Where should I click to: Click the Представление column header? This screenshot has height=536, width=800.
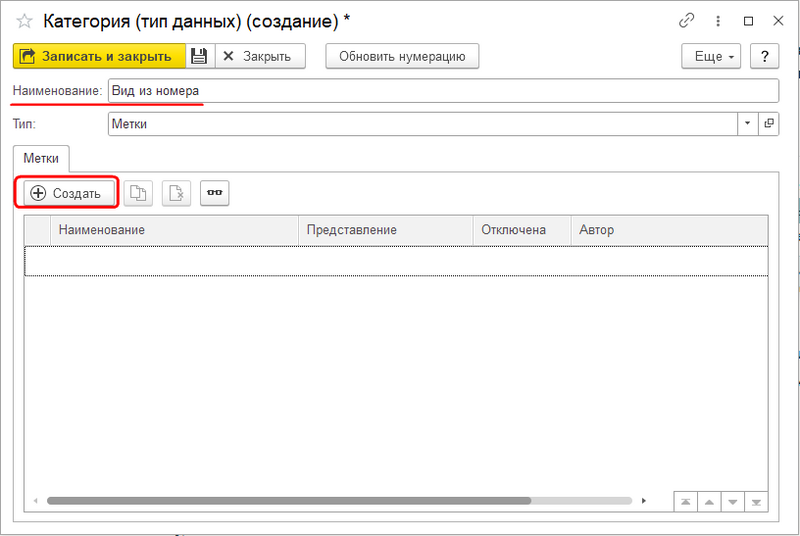[386, 230]
